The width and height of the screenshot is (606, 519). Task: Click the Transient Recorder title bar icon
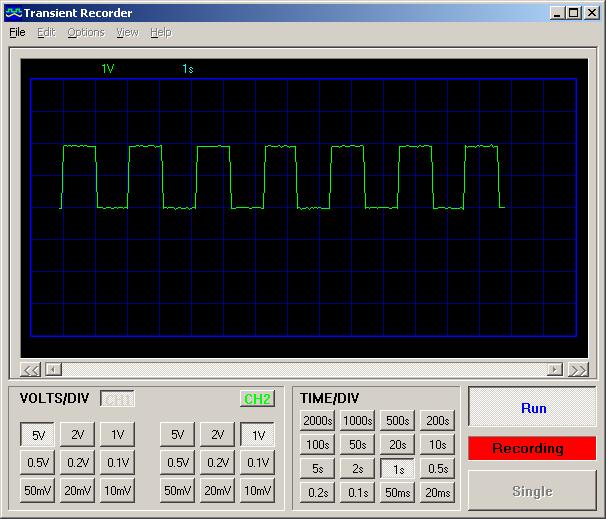(13, 13)
